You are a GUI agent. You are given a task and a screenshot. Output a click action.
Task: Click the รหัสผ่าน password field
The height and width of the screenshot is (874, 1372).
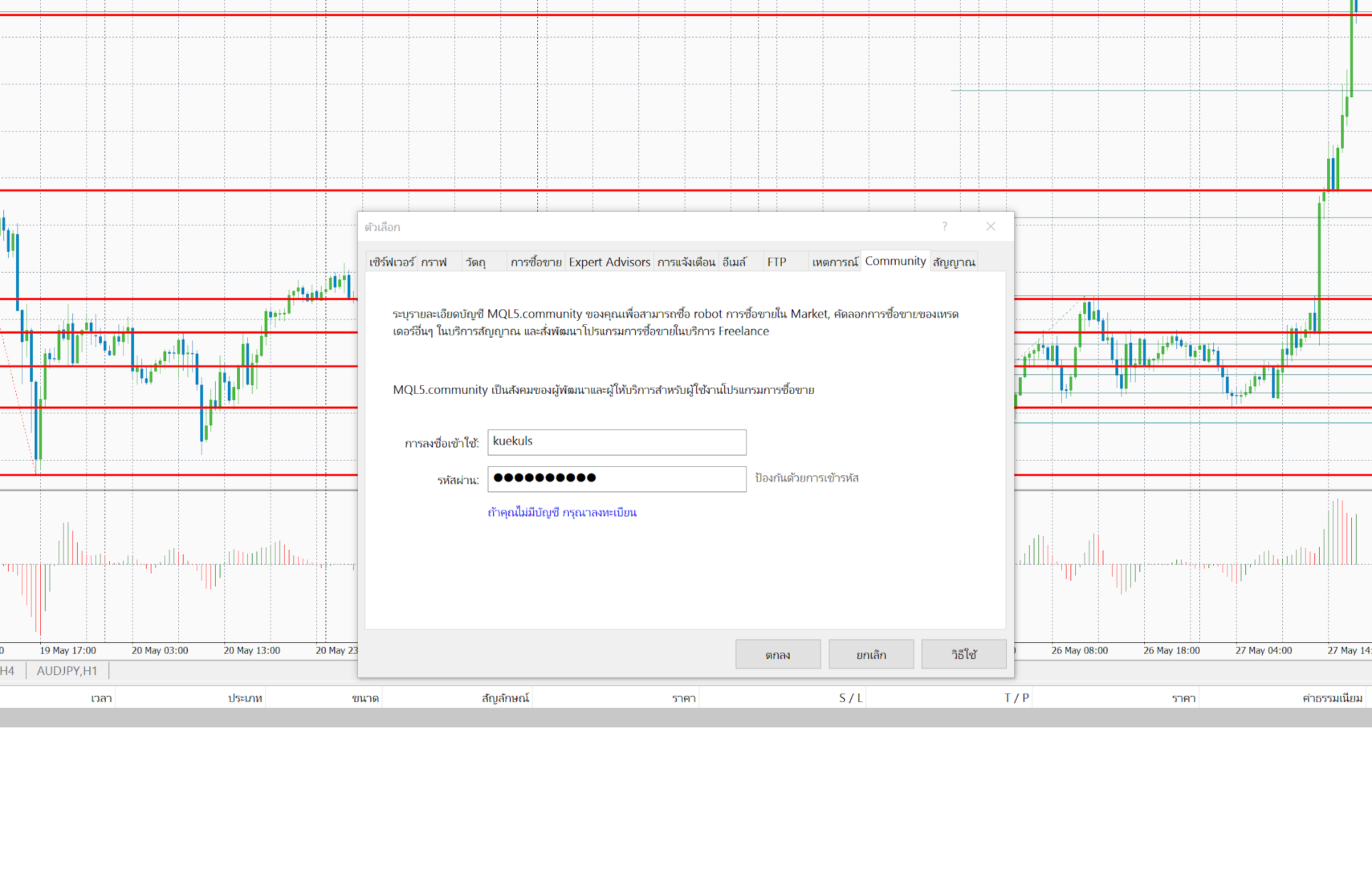point(616,479)
